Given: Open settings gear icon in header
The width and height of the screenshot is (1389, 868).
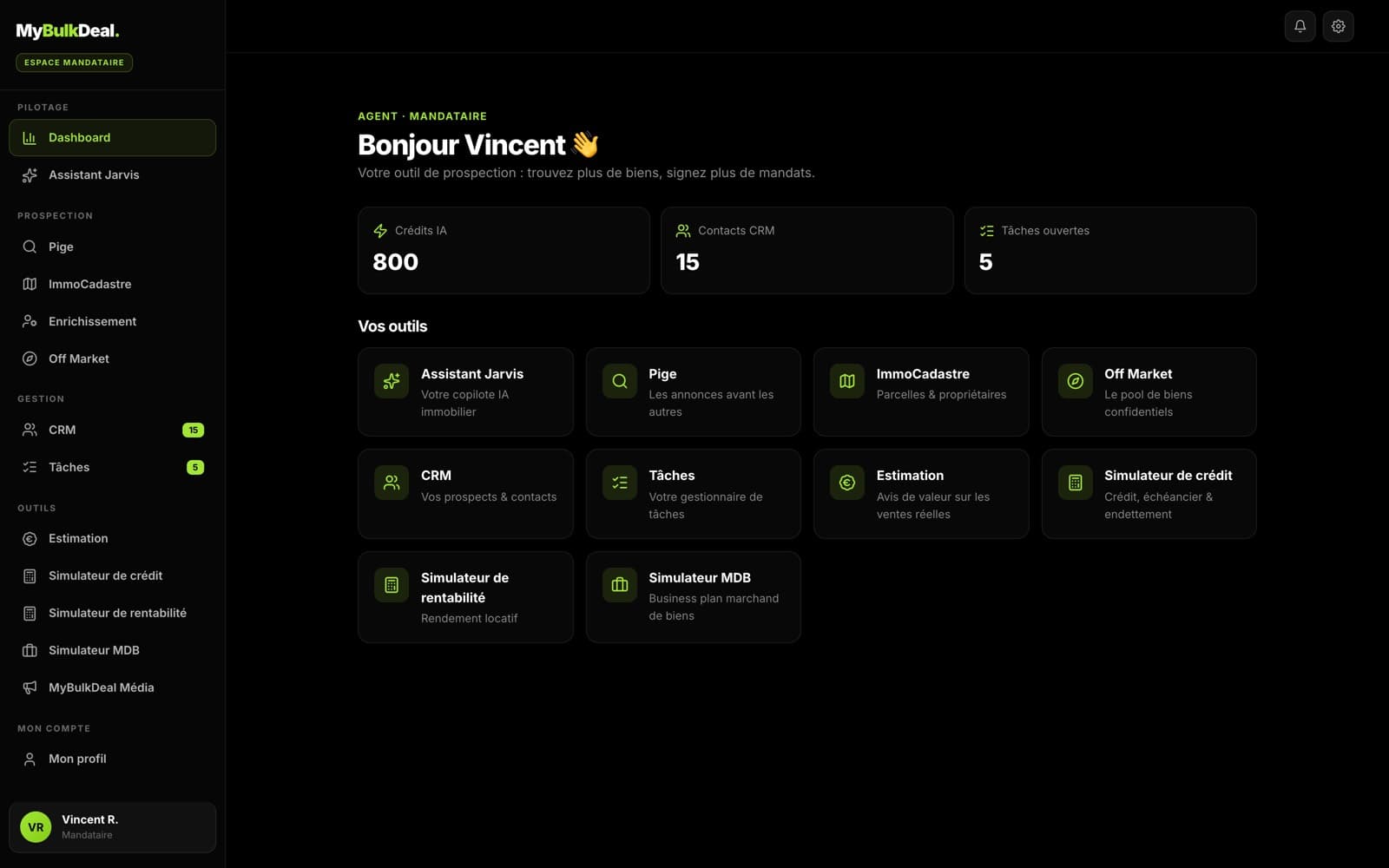Looking at the screenshot, I should pyautogui.click(x=1338, y=26).
